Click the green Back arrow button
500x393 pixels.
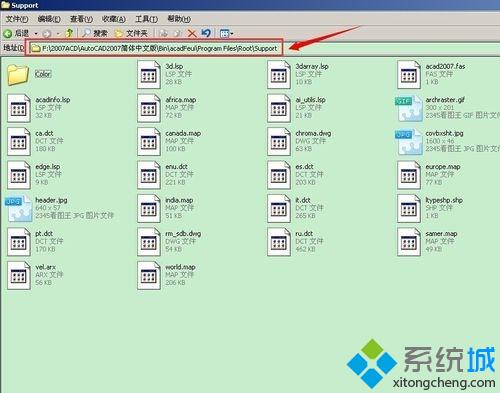(8, 33)
